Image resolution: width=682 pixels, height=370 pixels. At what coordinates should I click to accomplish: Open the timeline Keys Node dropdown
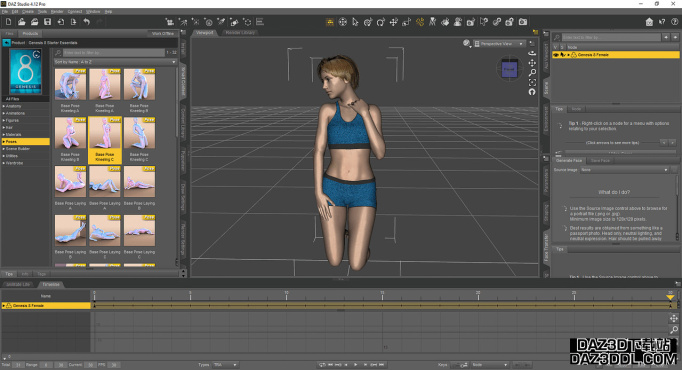[490, 365]
